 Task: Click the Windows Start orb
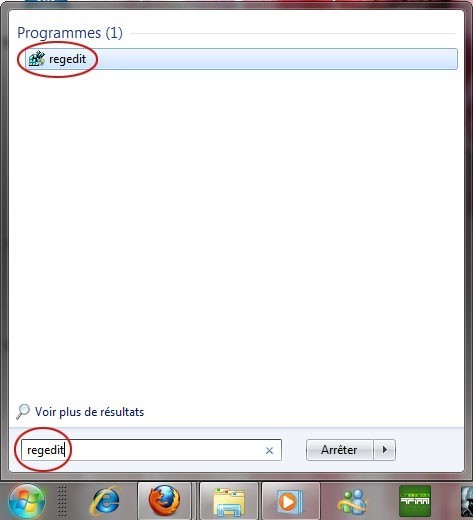[x=27, y=501]
